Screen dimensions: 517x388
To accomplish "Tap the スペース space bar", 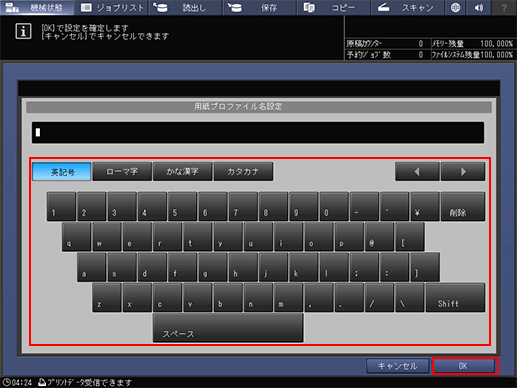I will click(x=228, y=328).
